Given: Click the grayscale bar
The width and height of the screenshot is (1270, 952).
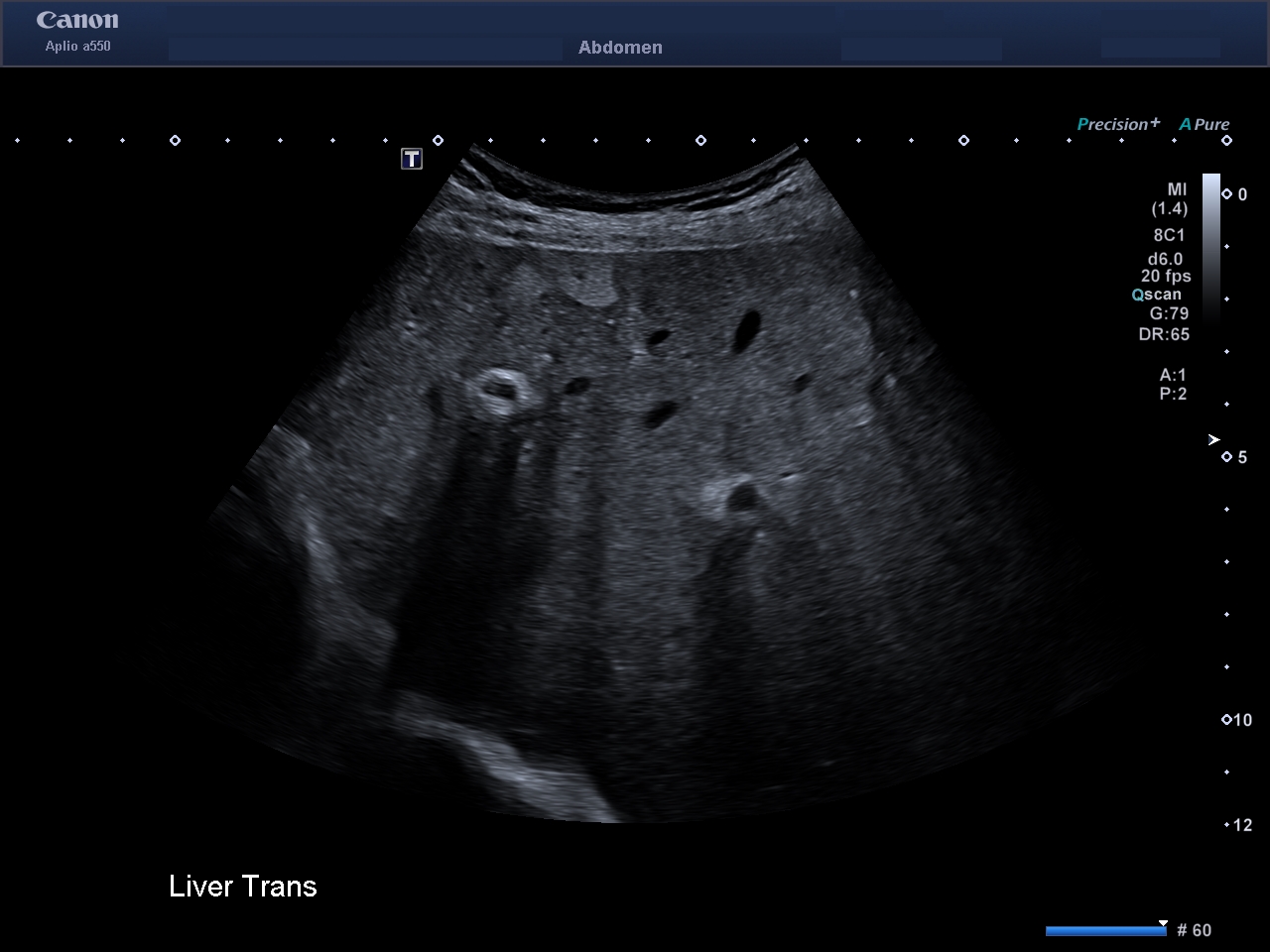Looking at the screenshot, I should click(x=1211, y=246).
